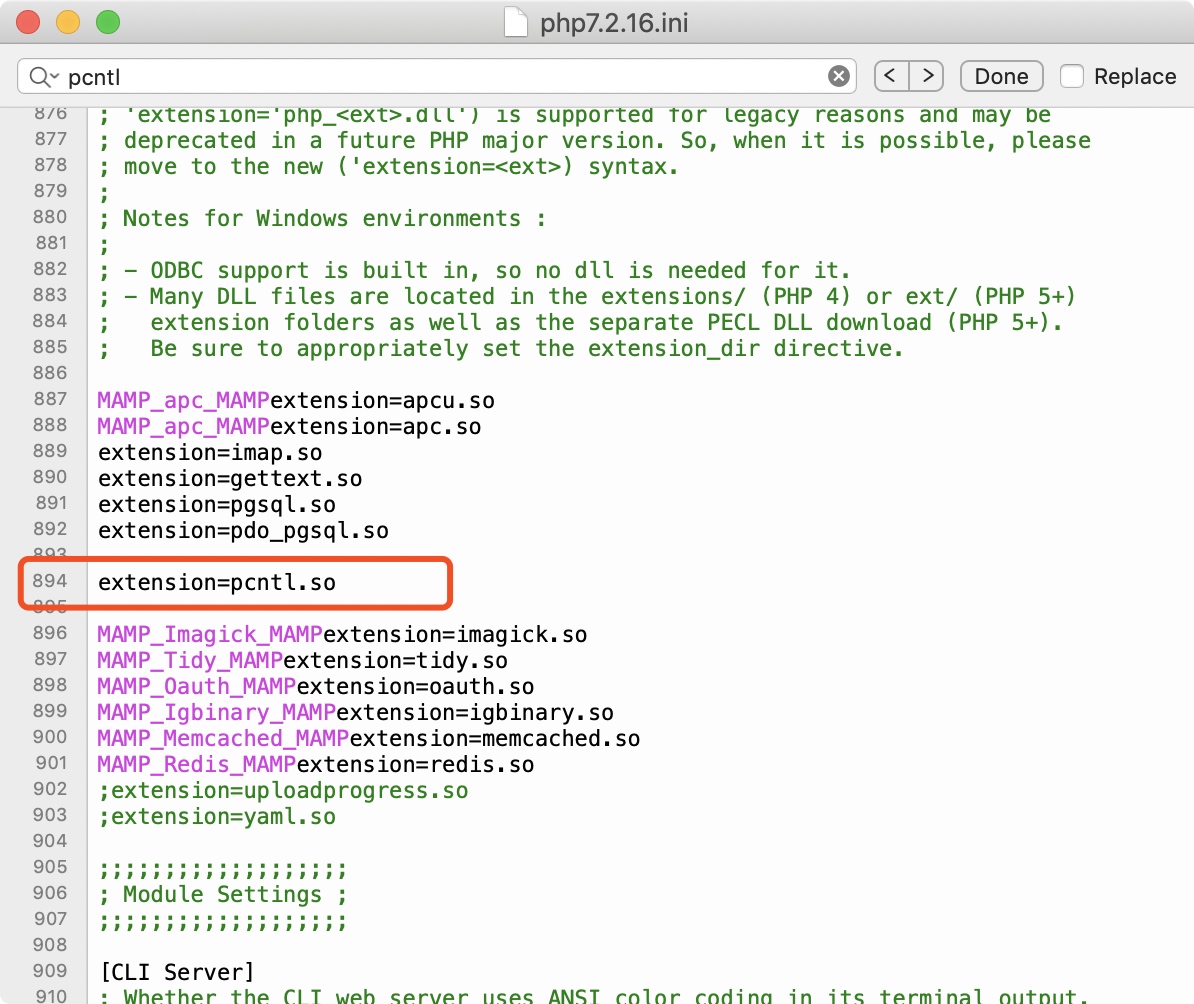Click the Done button
Screen dimensions: 1194x1004
[1001, 76]
